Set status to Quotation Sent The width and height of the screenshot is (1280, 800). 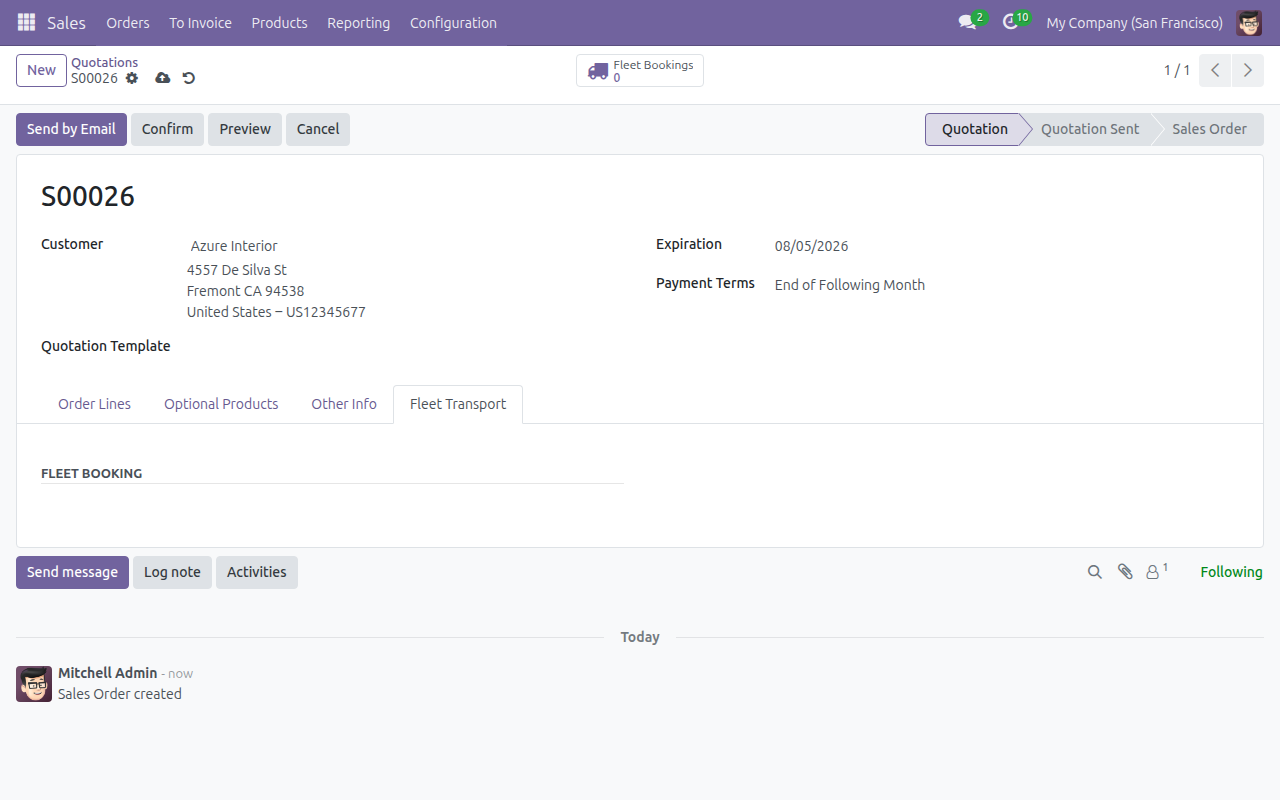1090,129
